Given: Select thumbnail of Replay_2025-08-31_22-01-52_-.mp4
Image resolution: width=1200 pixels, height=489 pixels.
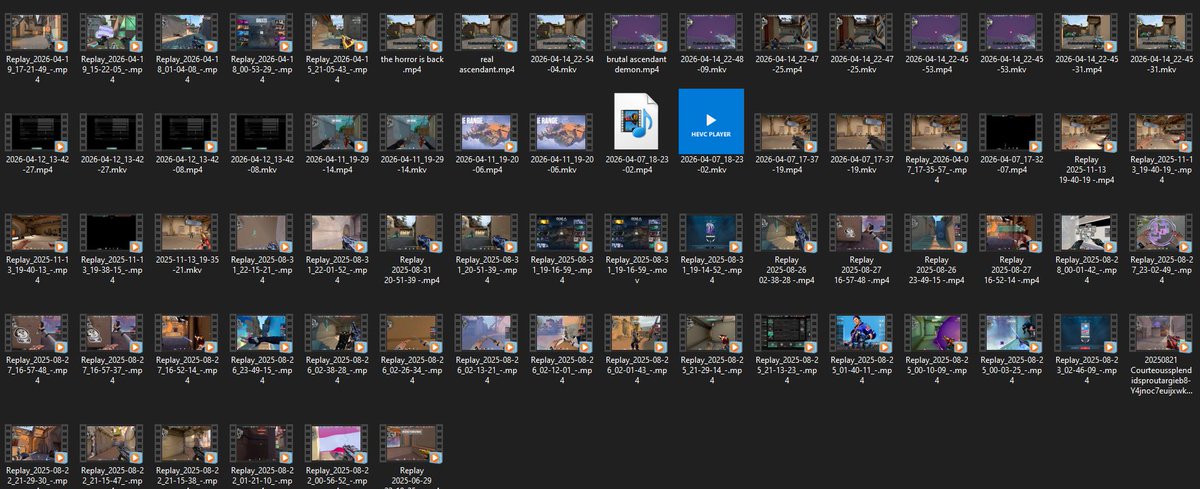Looking at the screenshot, I should click(336, 233).
